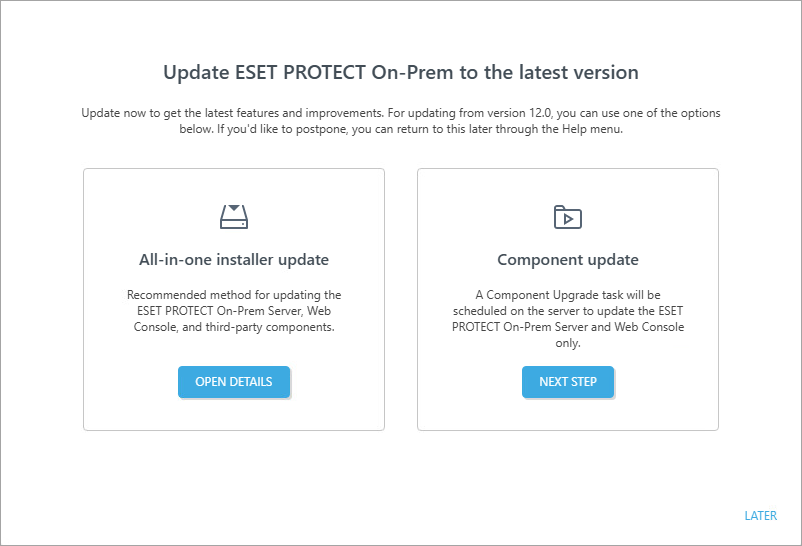The image size is (802, 546).
Task: Click the "scheduled on the server" text line
Action: tap(568, 311)
